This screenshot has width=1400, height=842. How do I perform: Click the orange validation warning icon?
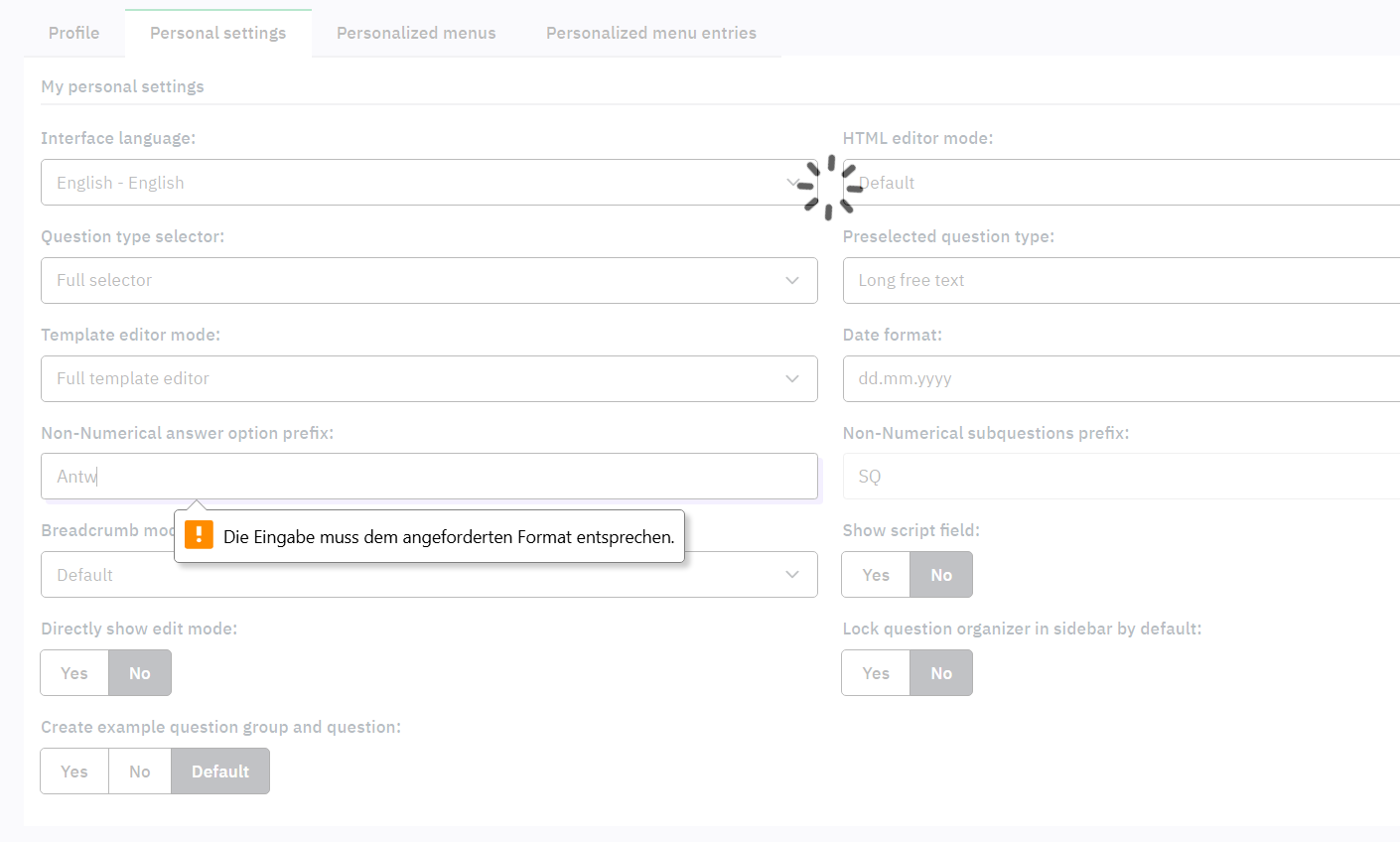(199, 536)
